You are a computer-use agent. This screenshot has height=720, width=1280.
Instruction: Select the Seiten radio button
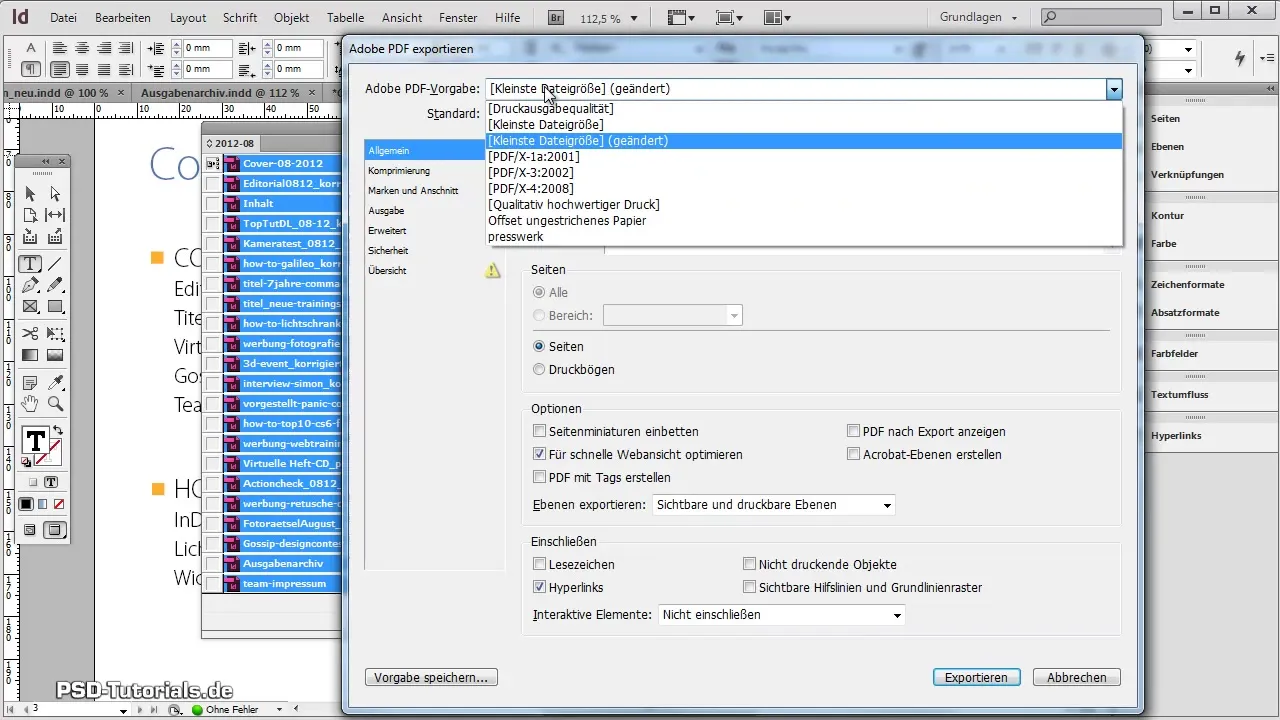[x=540, y=346]
